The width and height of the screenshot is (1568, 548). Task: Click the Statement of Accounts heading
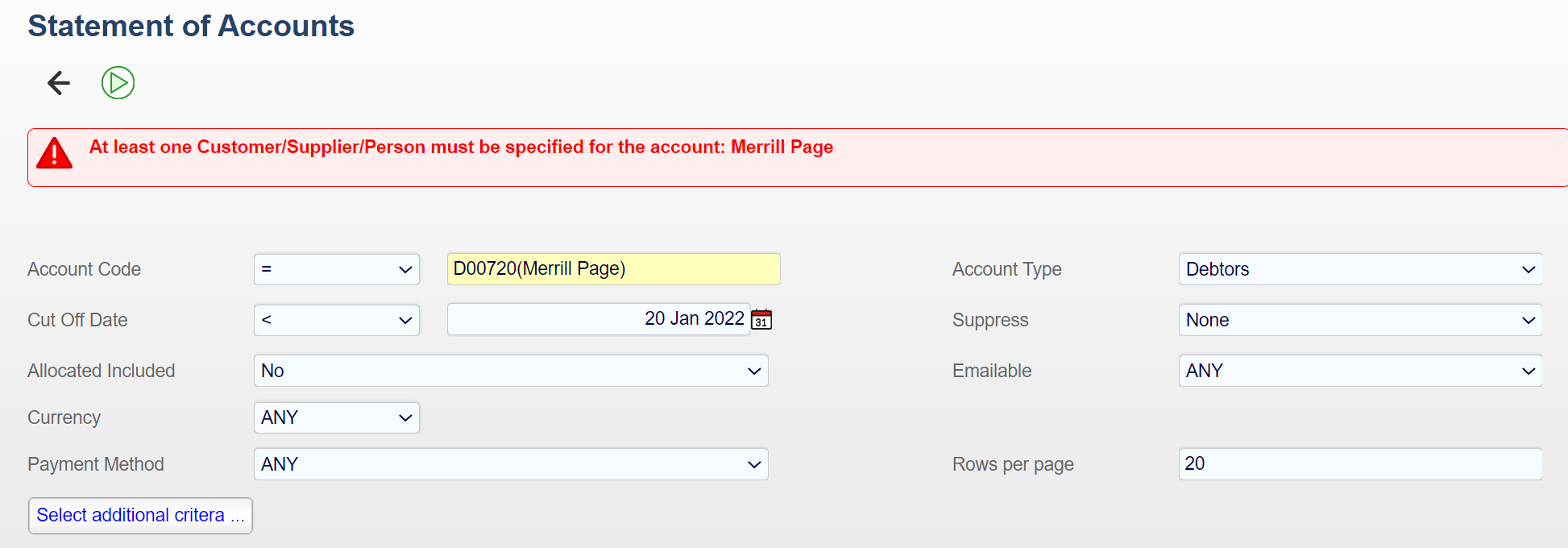[191, 27]
